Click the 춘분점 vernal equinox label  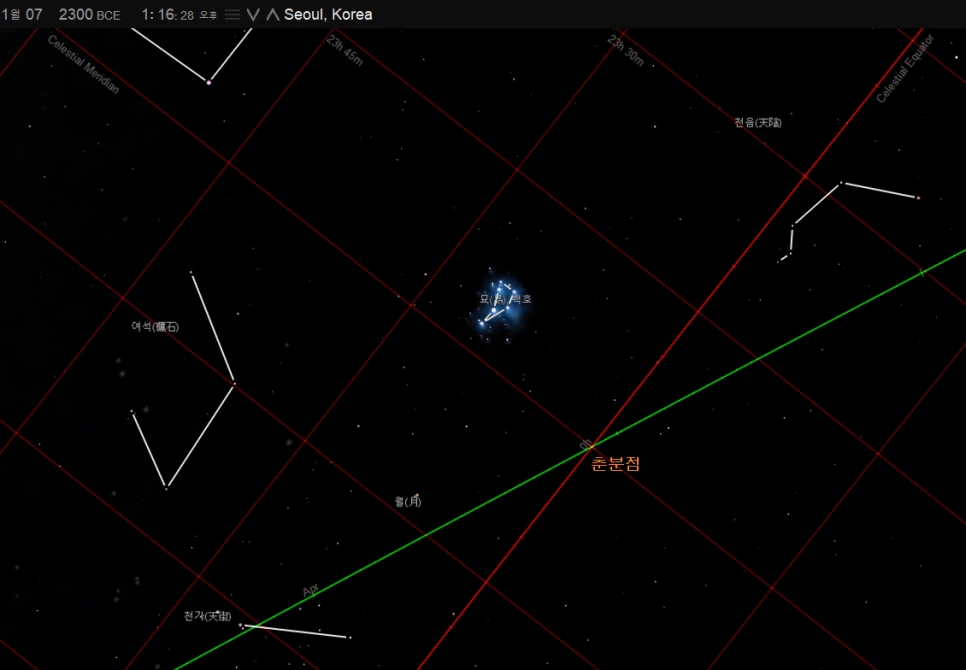(x=615, y=464)
